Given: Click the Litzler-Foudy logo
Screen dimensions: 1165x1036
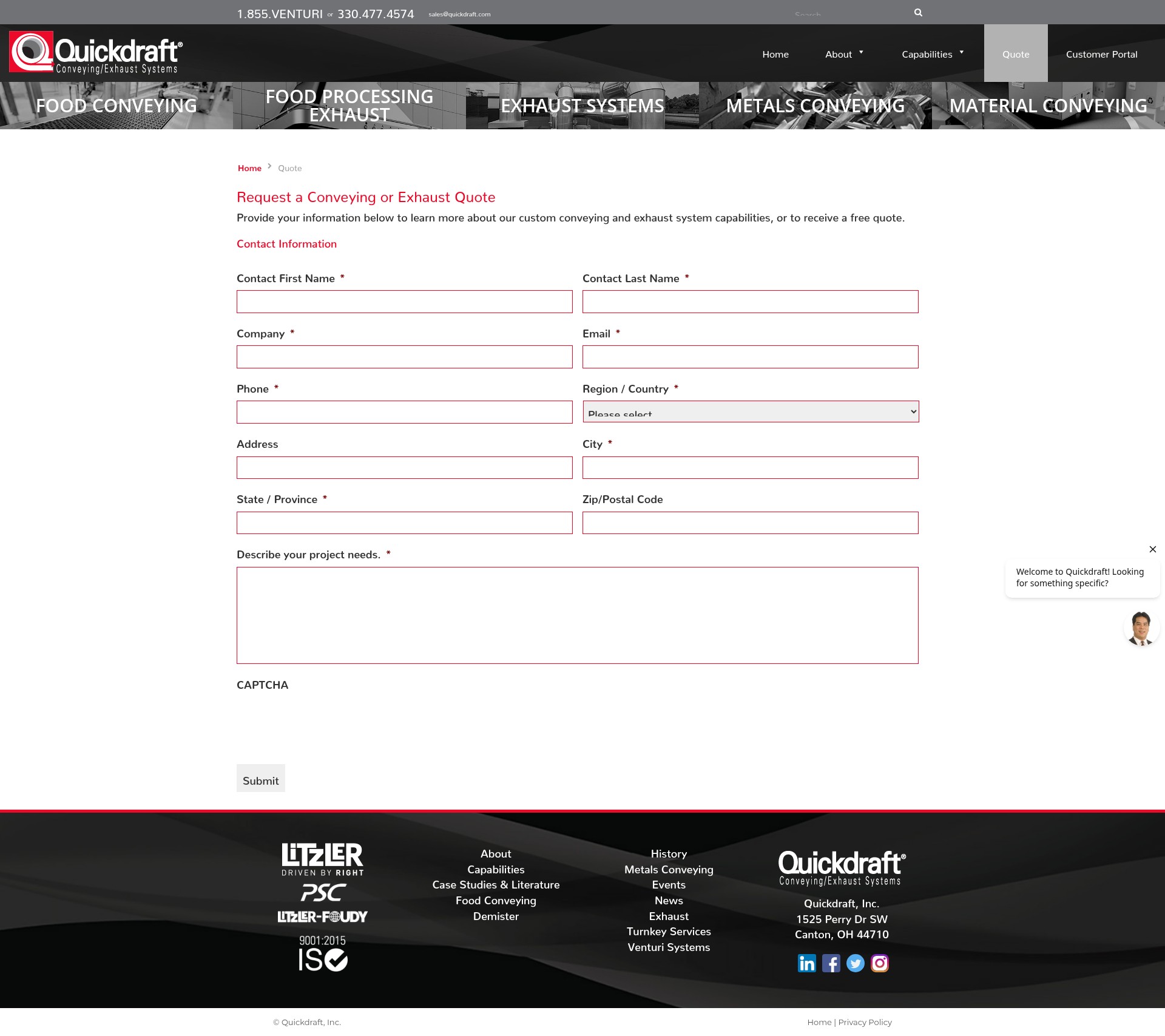Looking at the screenshot, I should 323,916.
